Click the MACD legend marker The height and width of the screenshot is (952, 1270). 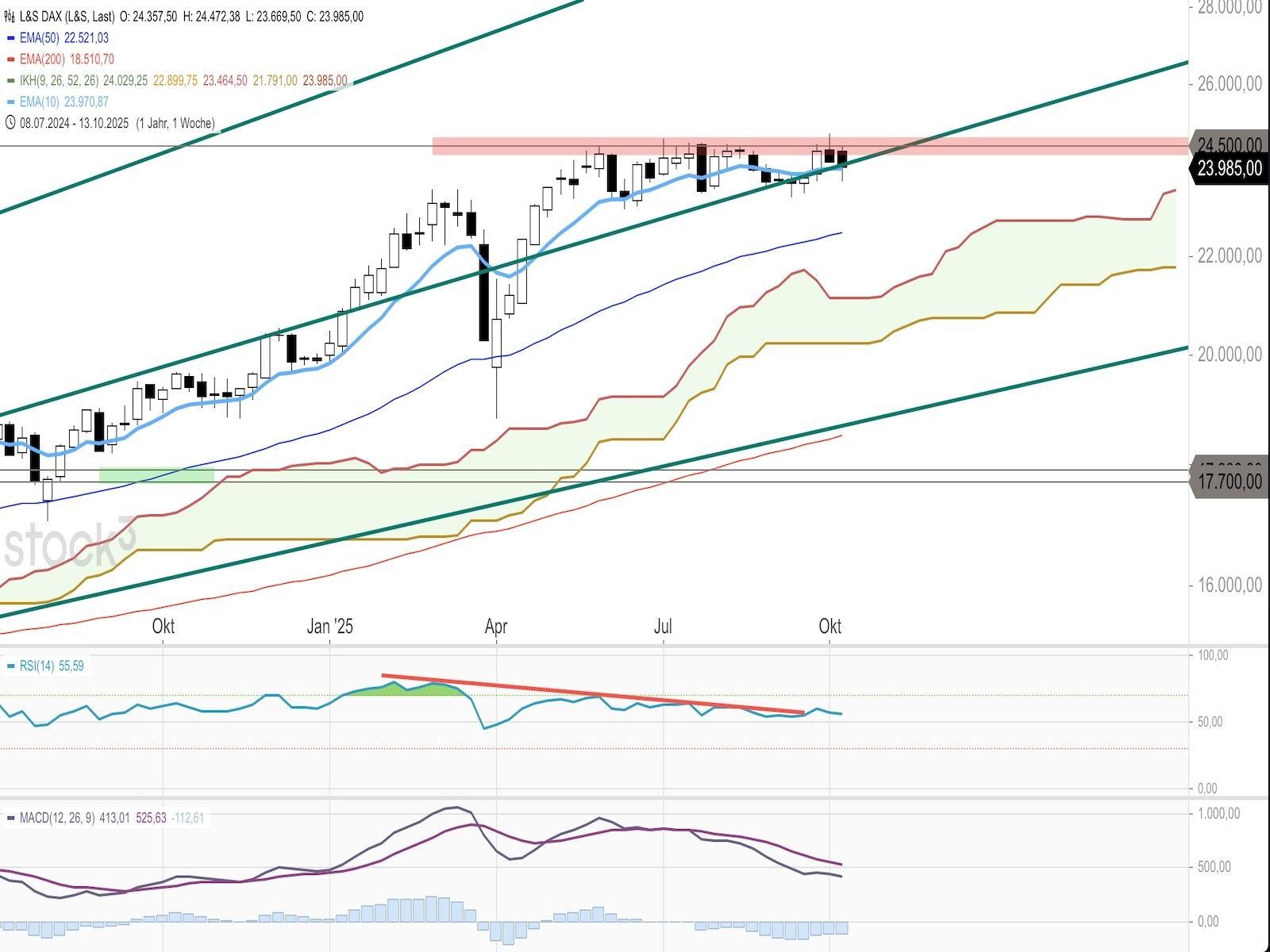click(x=10, y=818)
